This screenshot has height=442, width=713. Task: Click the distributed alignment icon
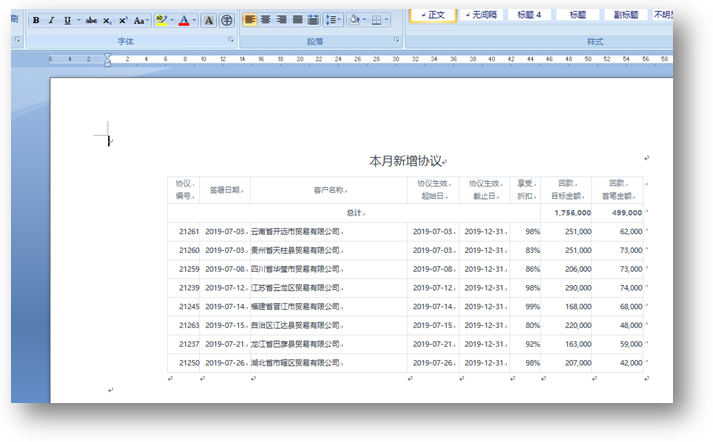tap(313, 20)
